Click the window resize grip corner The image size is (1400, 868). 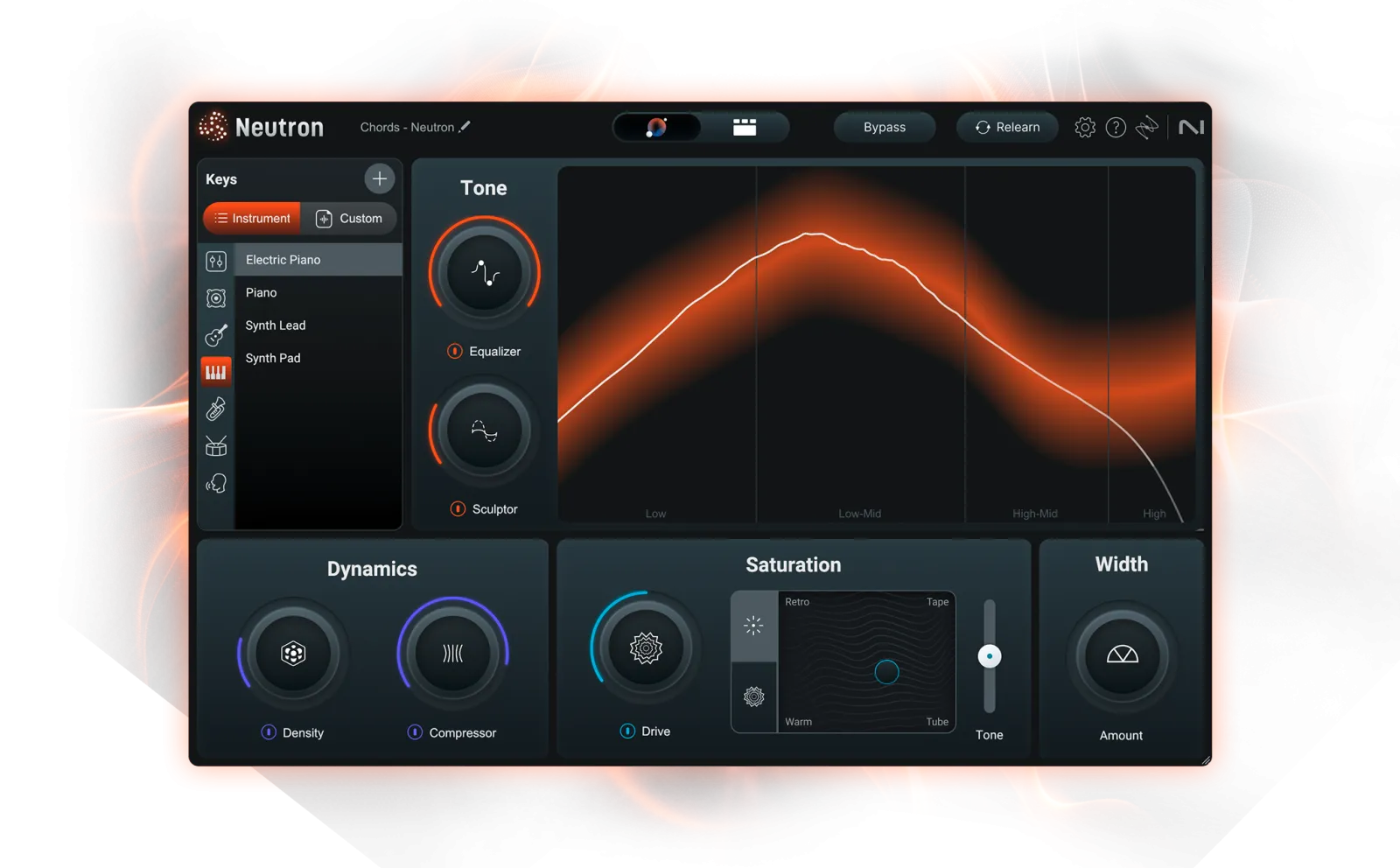tap(1205, 759)
